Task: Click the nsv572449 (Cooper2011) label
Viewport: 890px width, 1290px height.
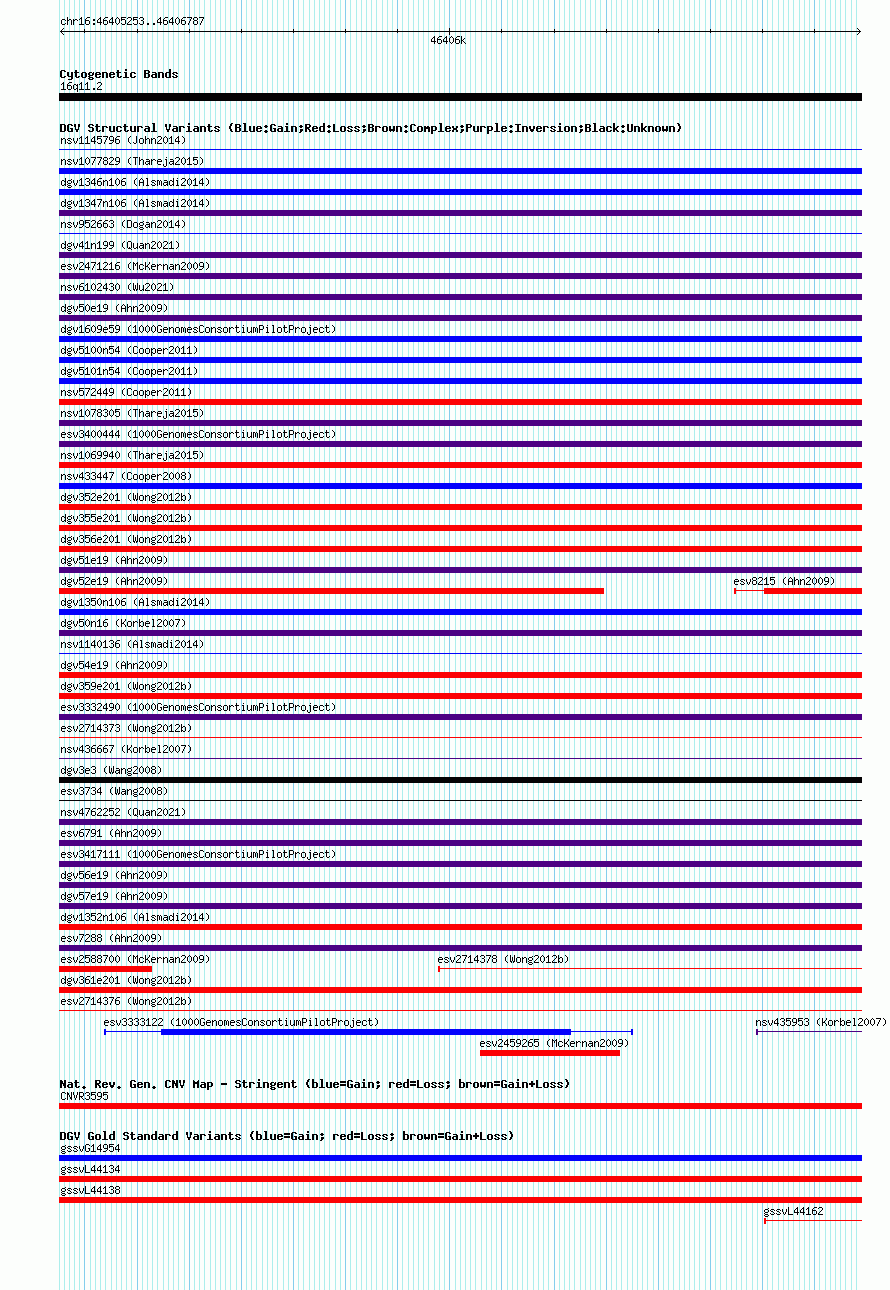Action: pos(126,392)
